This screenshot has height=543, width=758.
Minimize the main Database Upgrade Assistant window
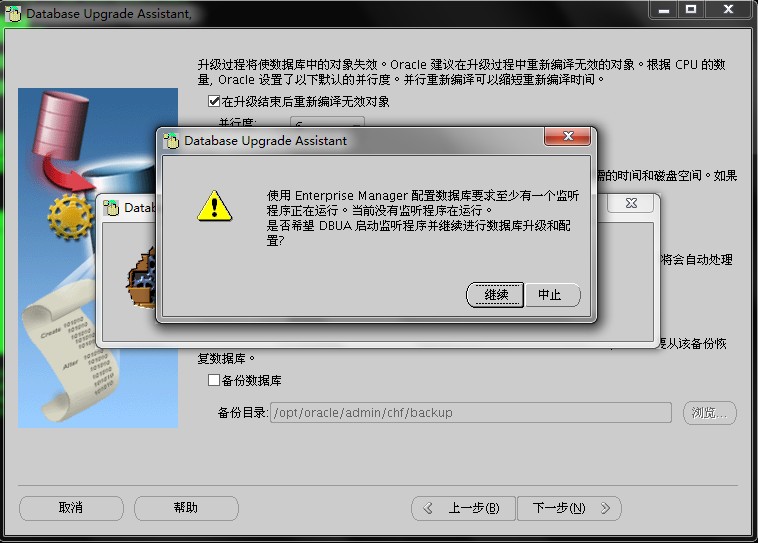[664, 9]
